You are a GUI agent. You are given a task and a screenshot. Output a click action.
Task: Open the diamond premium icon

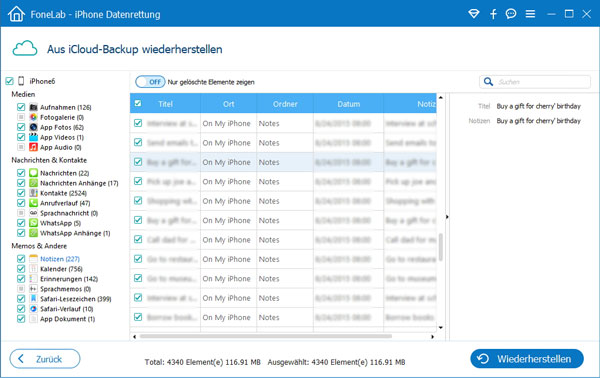[474, 14]
